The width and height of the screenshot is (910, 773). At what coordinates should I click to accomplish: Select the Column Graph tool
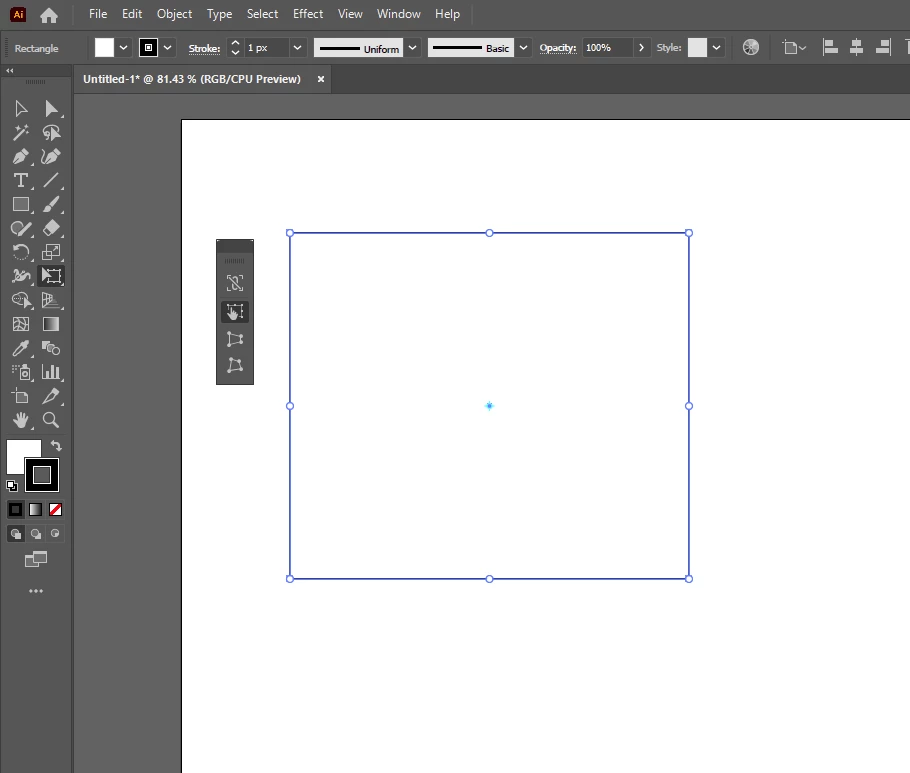pyautogui.click(x=51, y=372)
